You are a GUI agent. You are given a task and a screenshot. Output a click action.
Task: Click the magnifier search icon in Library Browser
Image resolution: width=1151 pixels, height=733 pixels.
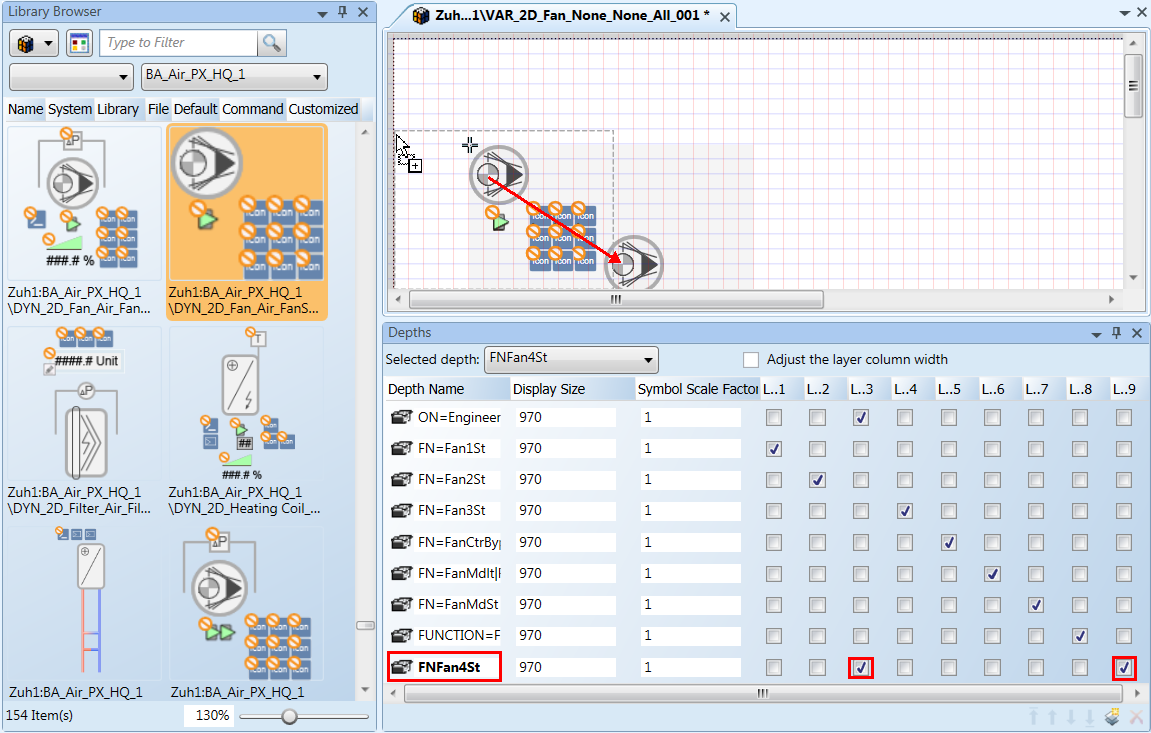(x=271, y=43)
